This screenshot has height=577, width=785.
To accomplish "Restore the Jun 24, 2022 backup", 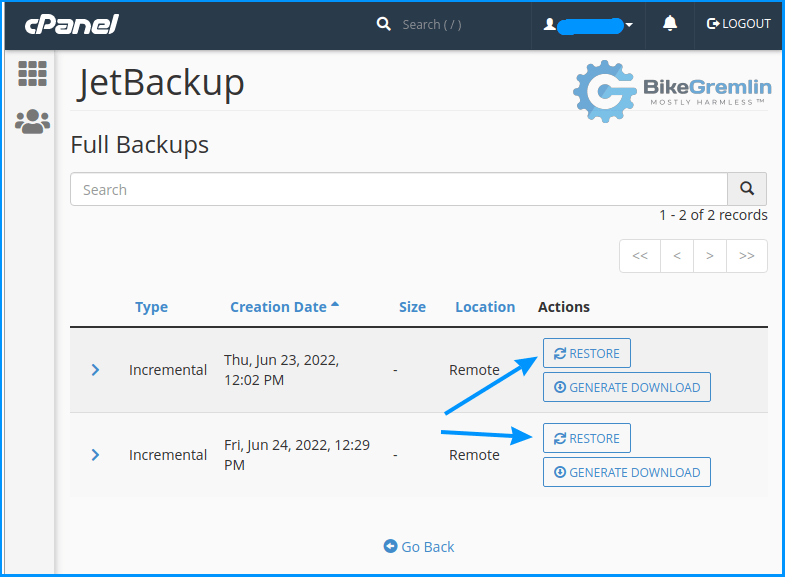I will [x=587, y=438].
